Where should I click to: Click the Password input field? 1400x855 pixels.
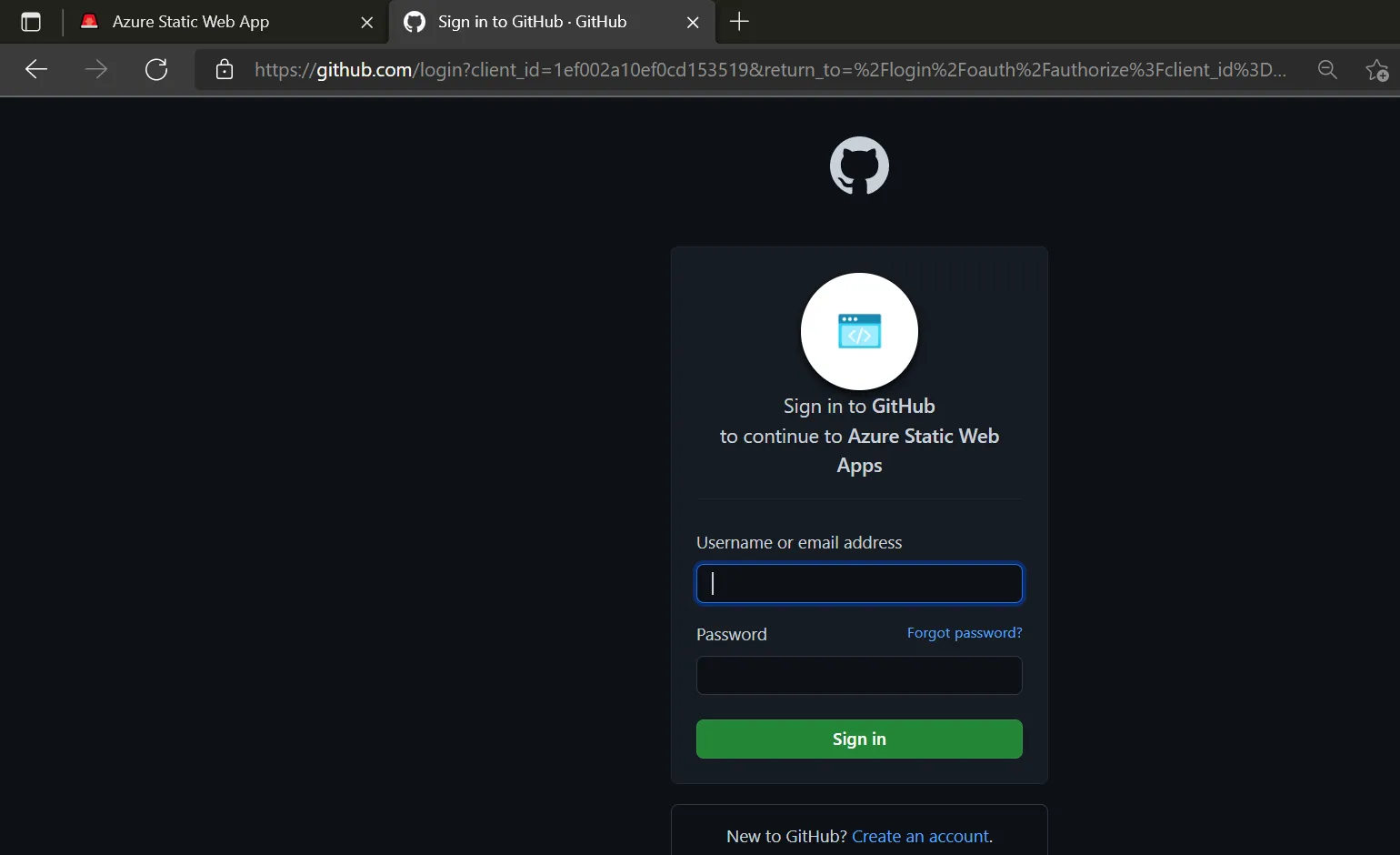tap(859, 676)
